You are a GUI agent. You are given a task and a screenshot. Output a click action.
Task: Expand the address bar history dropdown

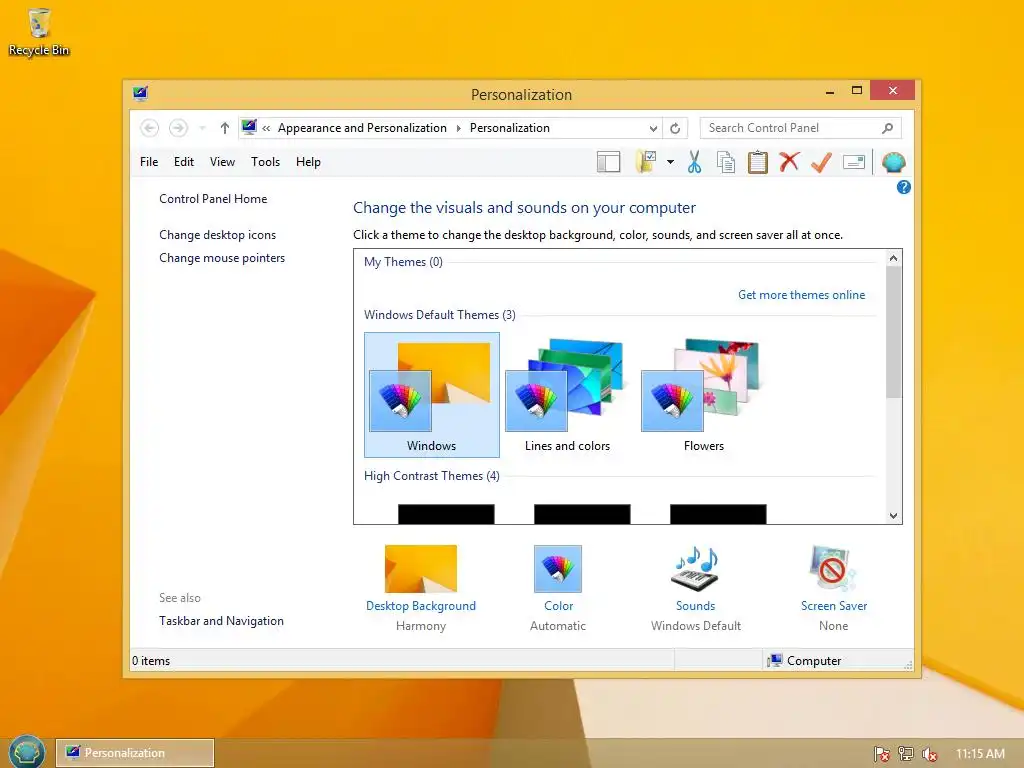coord(653,129)
